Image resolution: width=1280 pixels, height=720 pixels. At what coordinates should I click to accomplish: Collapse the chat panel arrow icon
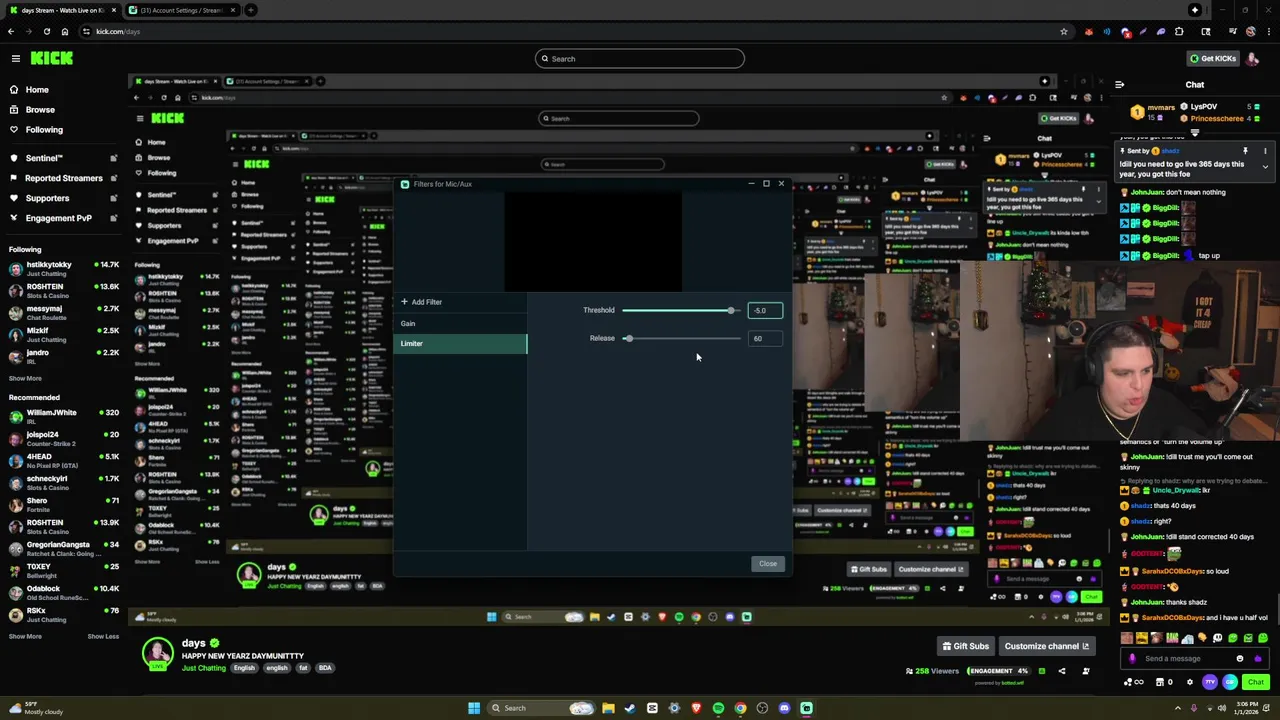pos(1120,85)
